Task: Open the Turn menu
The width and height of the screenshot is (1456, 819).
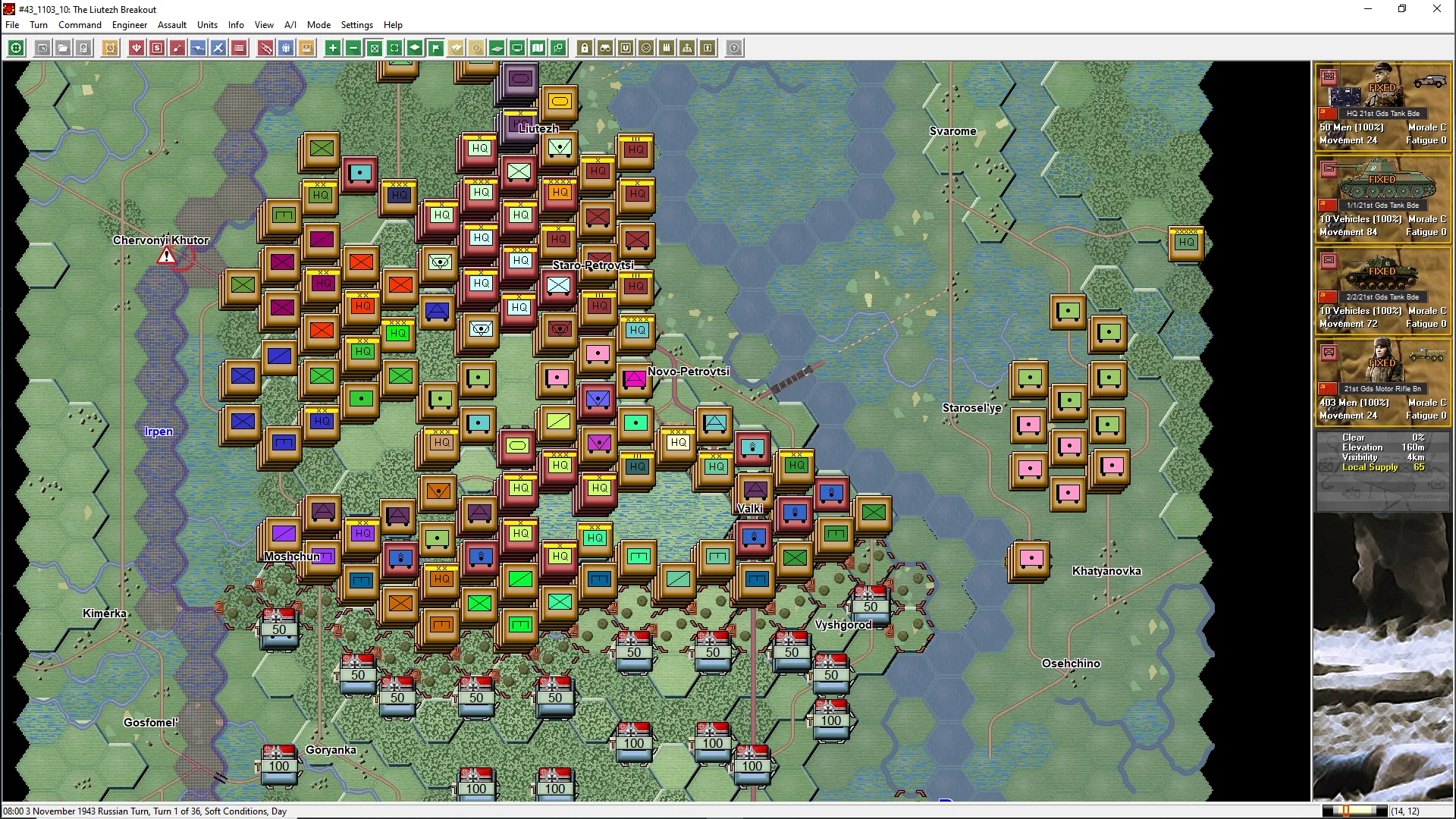Action: tap(39, 25)
